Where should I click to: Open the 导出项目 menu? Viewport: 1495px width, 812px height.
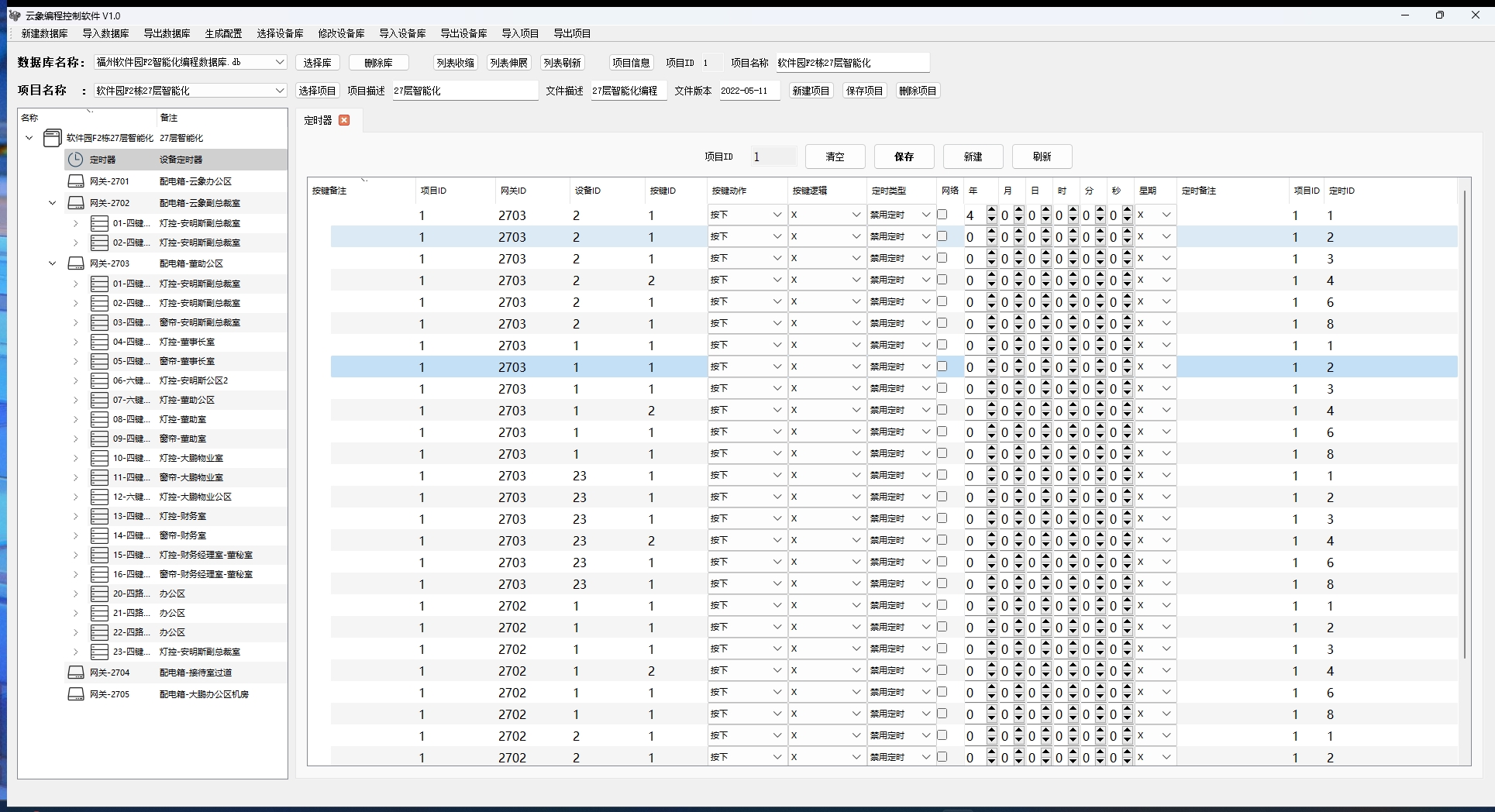coord(572,33)
